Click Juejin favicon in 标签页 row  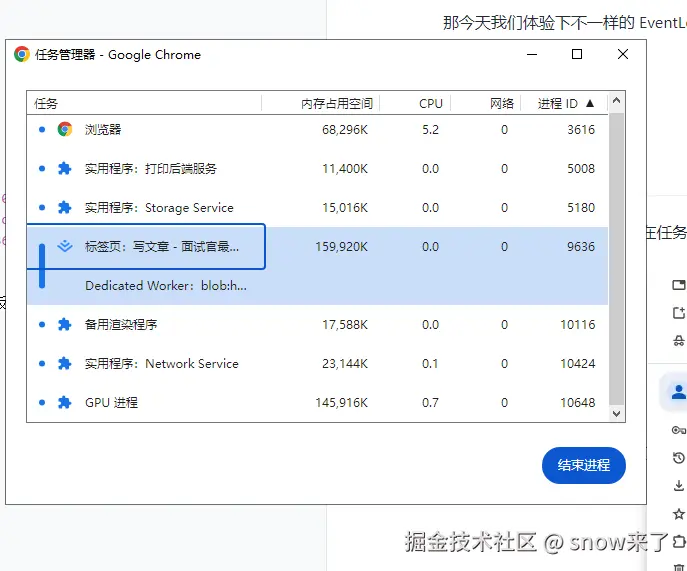pyautogui.click(x=65, y=246)
